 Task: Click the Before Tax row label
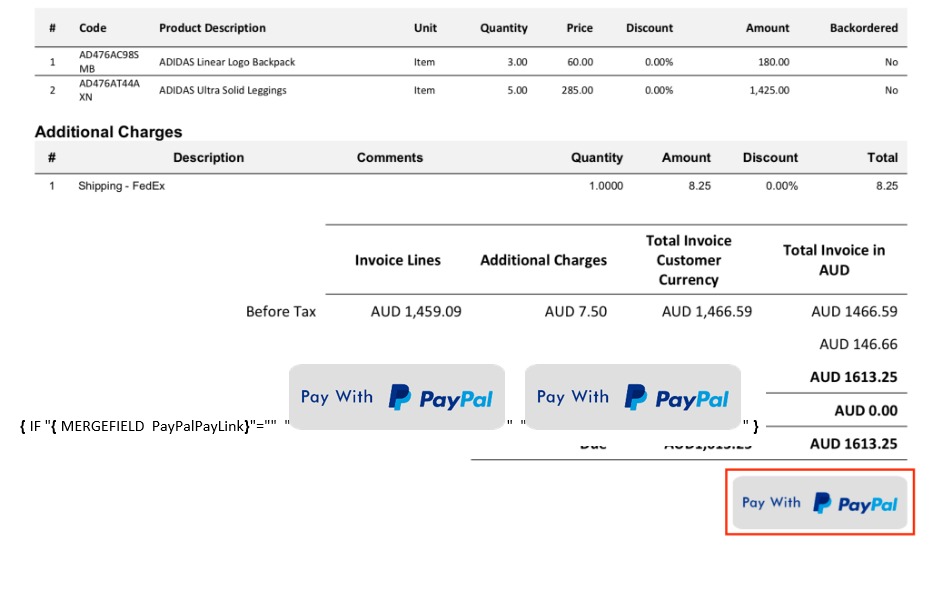pos(280,311)
